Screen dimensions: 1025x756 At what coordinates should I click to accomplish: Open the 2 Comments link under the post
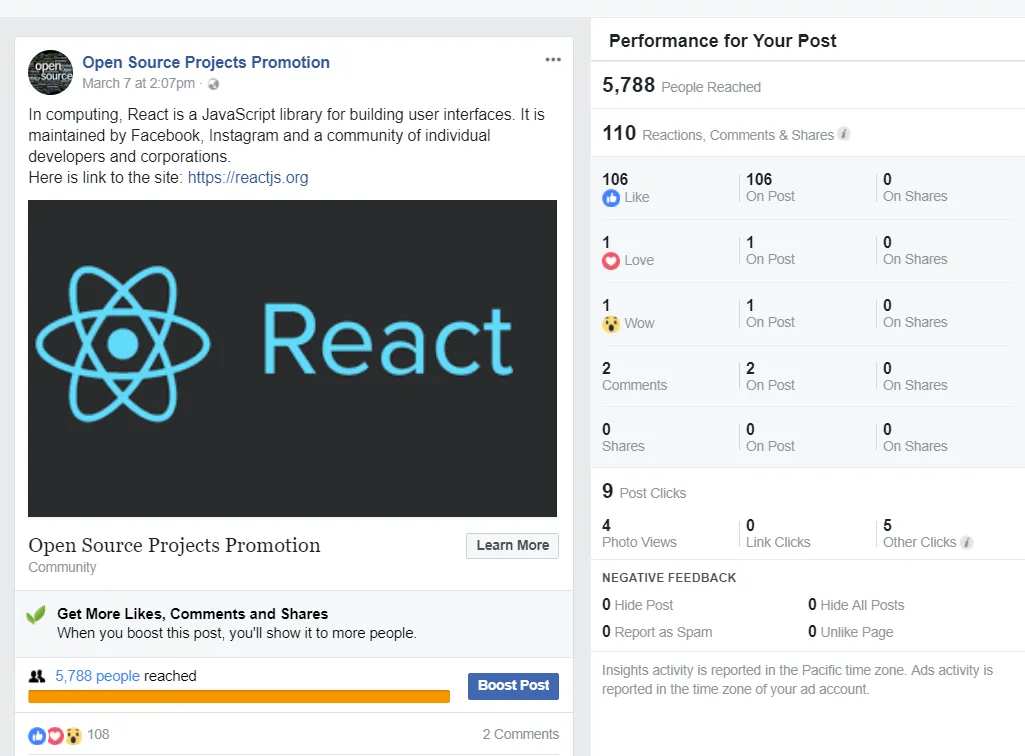pos(521,734)
